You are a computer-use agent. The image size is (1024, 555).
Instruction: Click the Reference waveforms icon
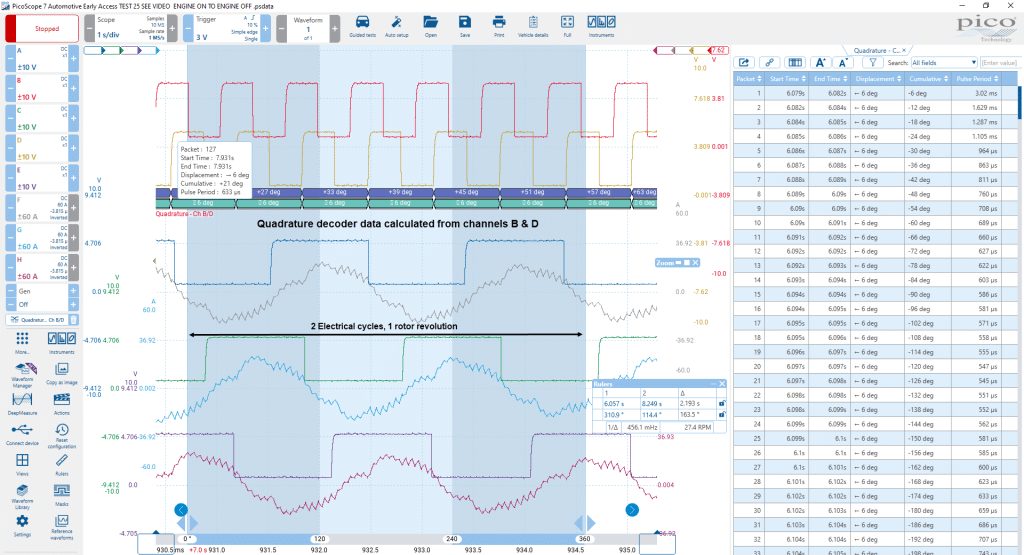(x=61, y=526)
